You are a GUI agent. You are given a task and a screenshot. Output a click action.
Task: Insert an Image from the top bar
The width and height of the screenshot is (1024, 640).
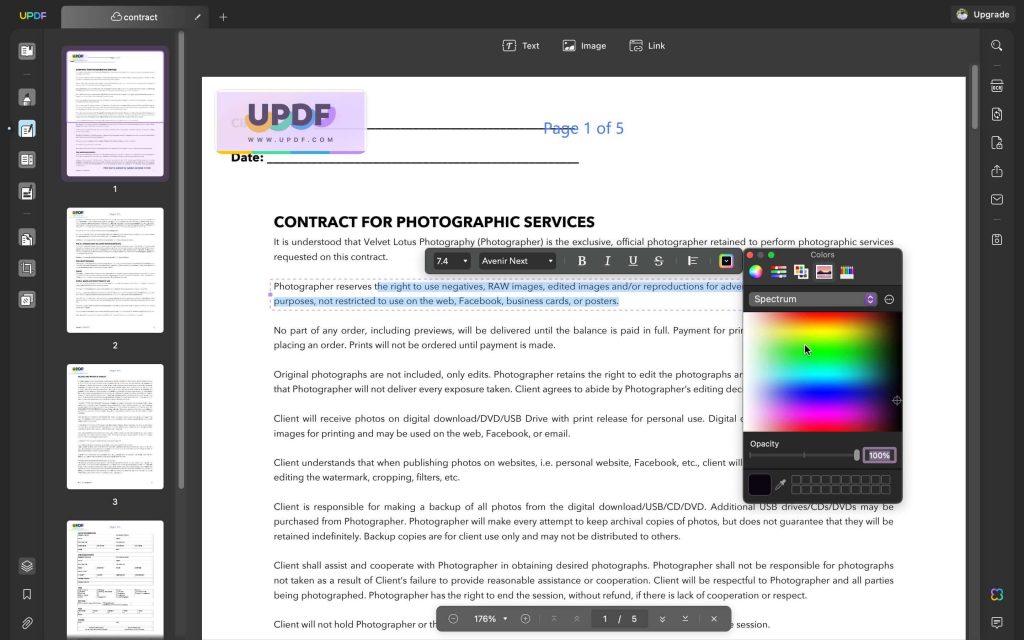tap(584, 45)
